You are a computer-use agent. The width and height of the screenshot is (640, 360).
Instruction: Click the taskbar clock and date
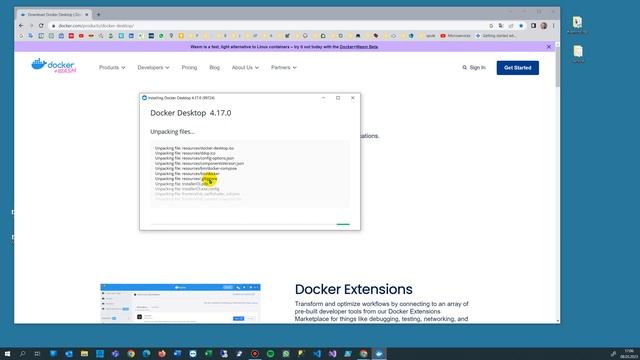(x=629, y=354)
